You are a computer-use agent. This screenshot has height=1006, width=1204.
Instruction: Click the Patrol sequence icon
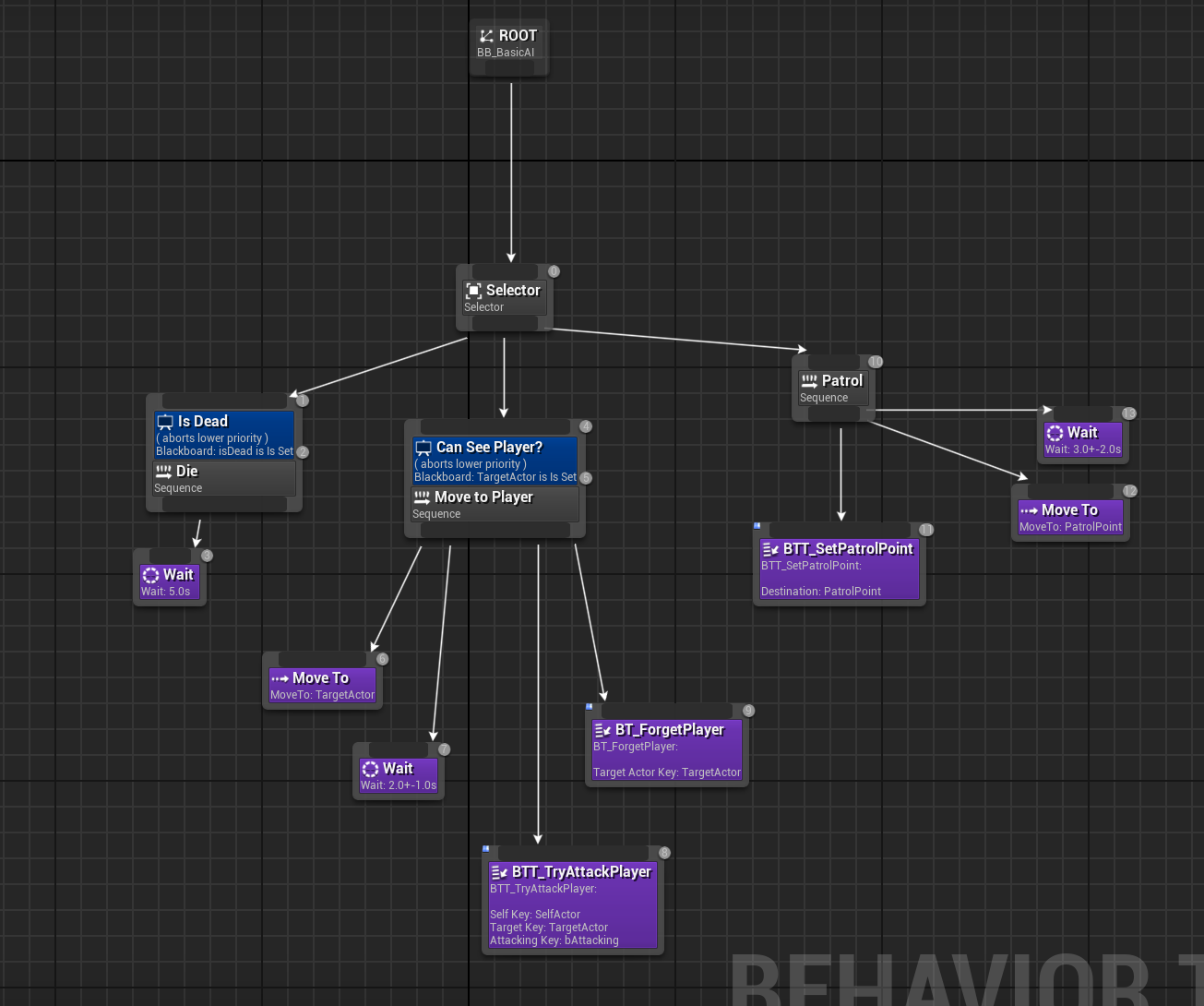(810, 381)
